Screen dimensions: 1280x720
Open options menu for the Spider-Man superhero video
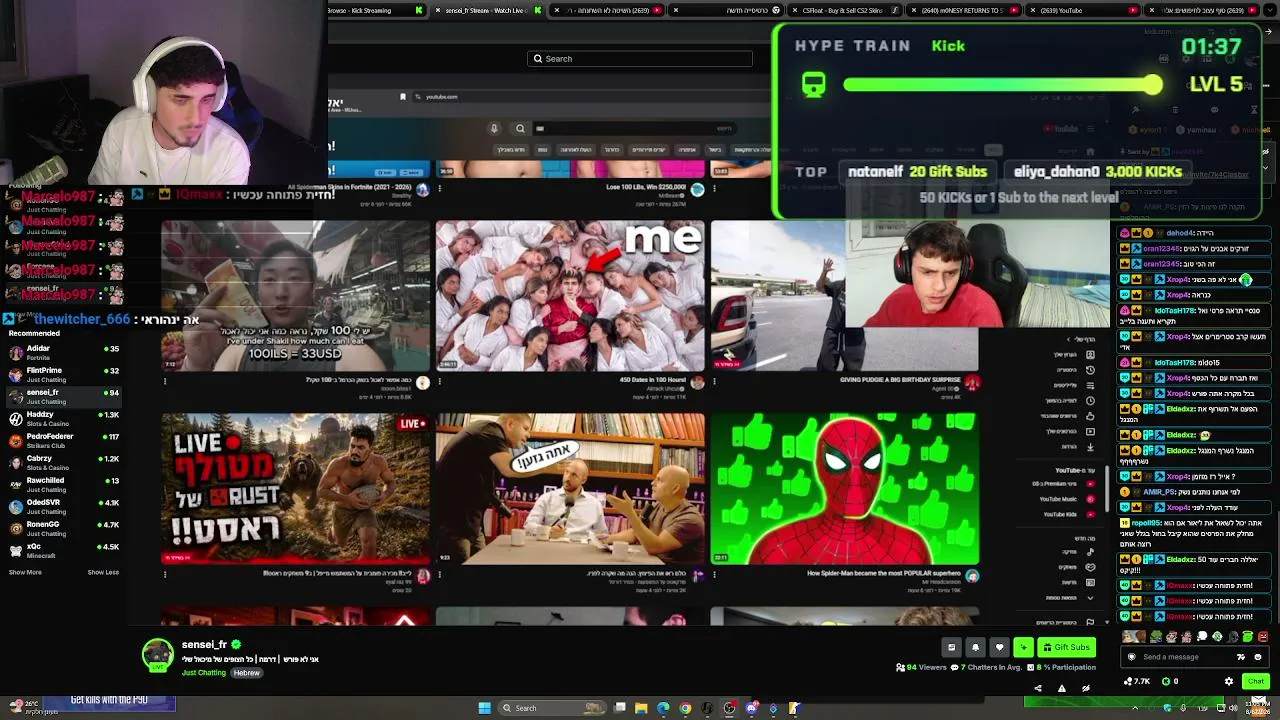point(715,574)
